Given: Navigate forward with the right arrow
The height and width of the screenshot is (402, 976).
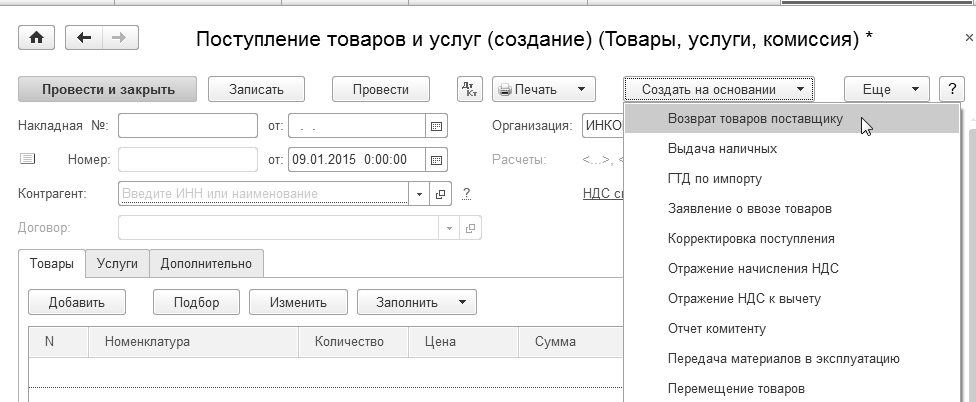Looking at the screenshot, I should point(119,38).
